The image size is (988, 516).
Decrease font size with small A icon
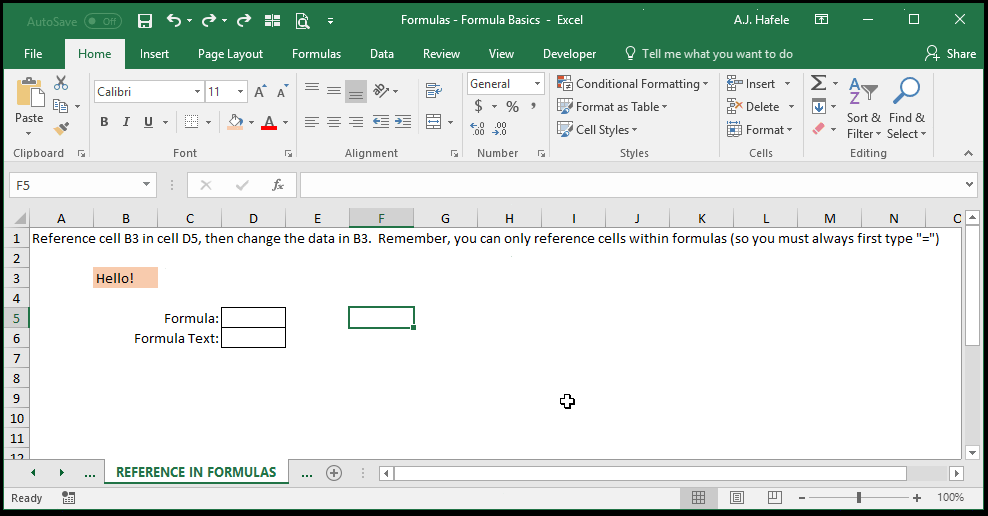[282, 92]
